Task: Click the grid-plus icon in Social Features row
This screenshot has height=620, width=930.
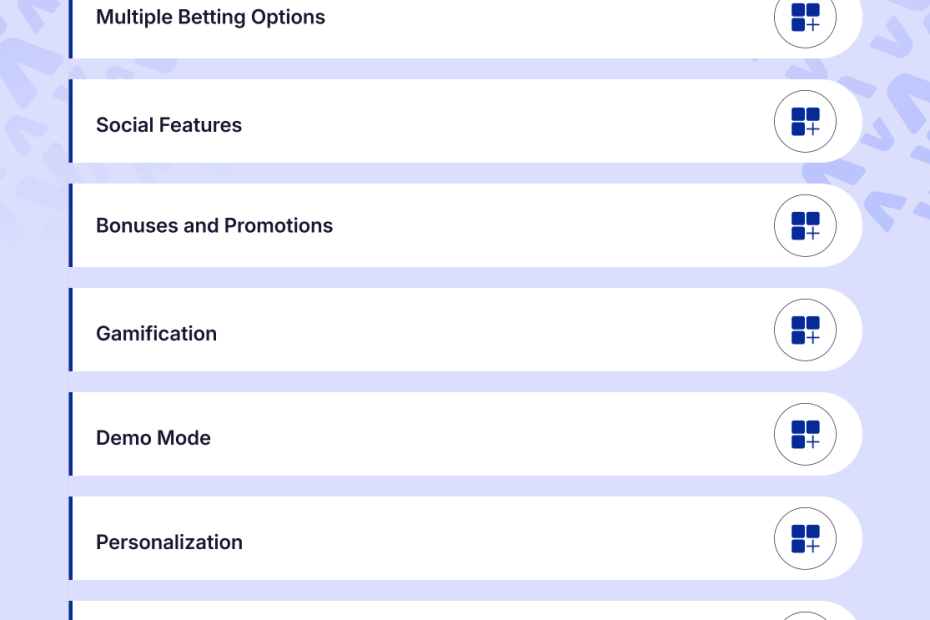Action: pyautogui.click(x=805, y=121)
